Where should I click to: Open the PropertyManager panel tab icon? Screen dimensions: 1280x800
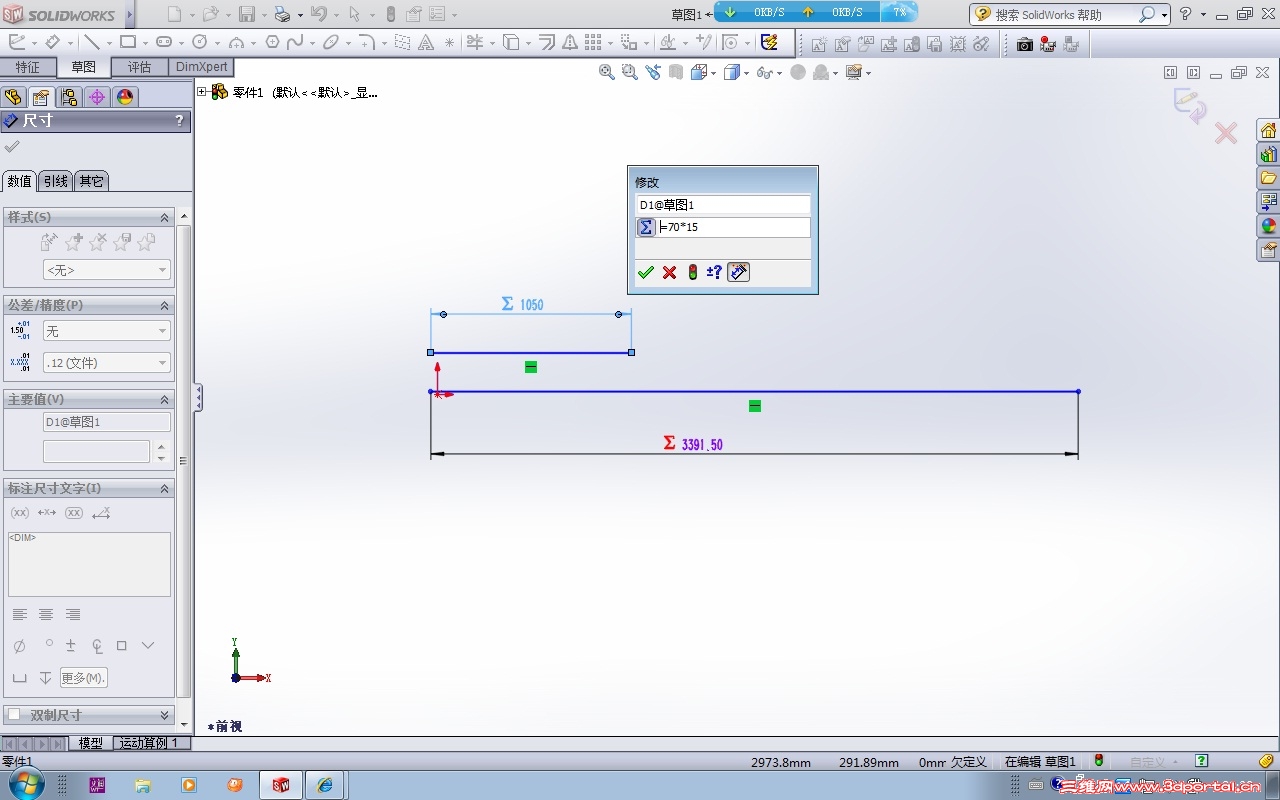[40, 97]
